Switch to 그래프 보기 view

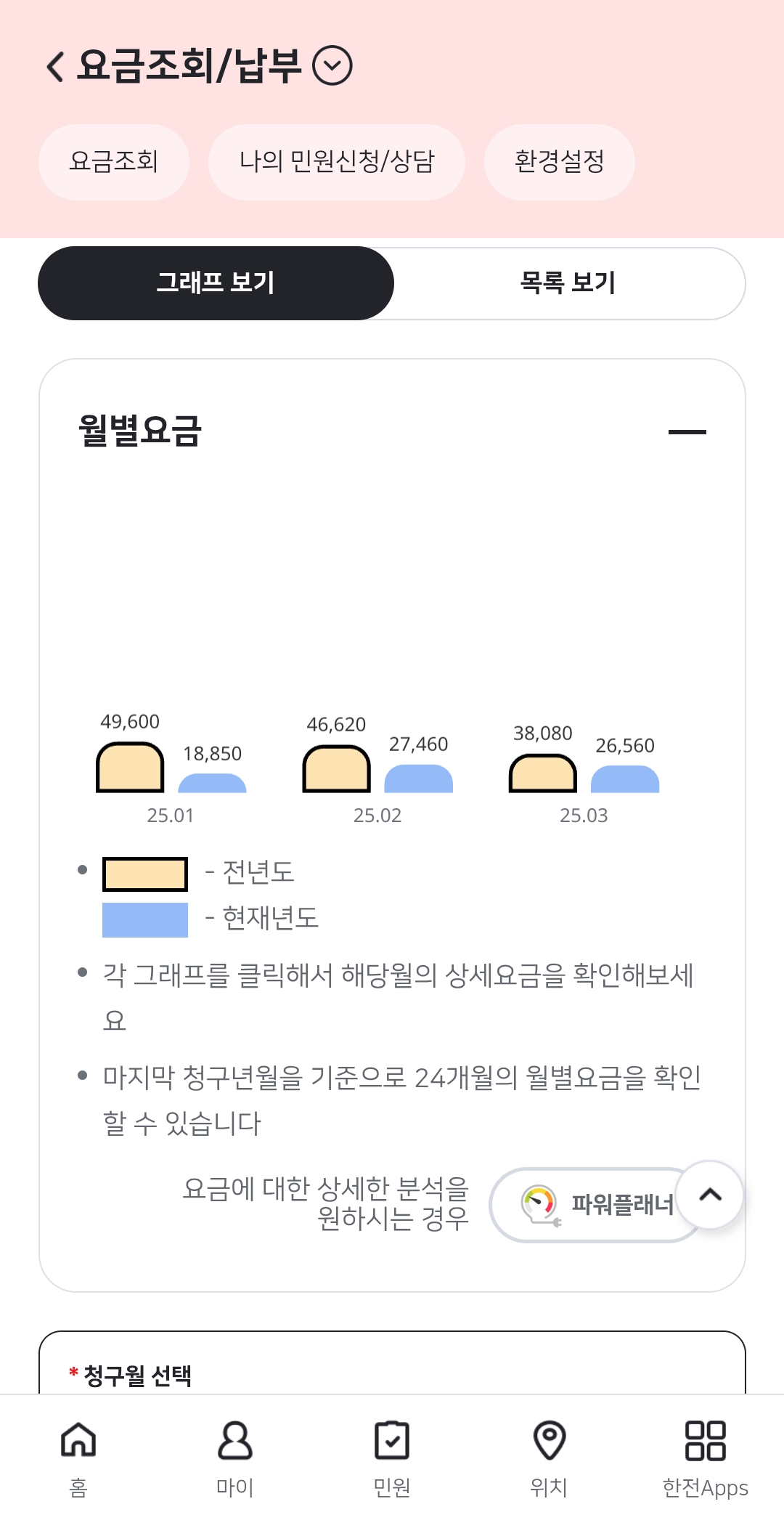tap(216, 283)
